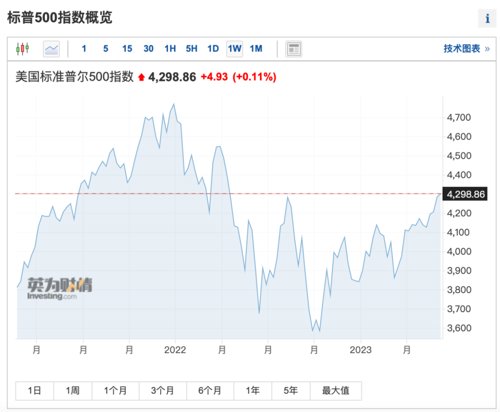Click the red up-arrow price indicator
Viewport: 500px width, 412px height.
coord(141,77)
